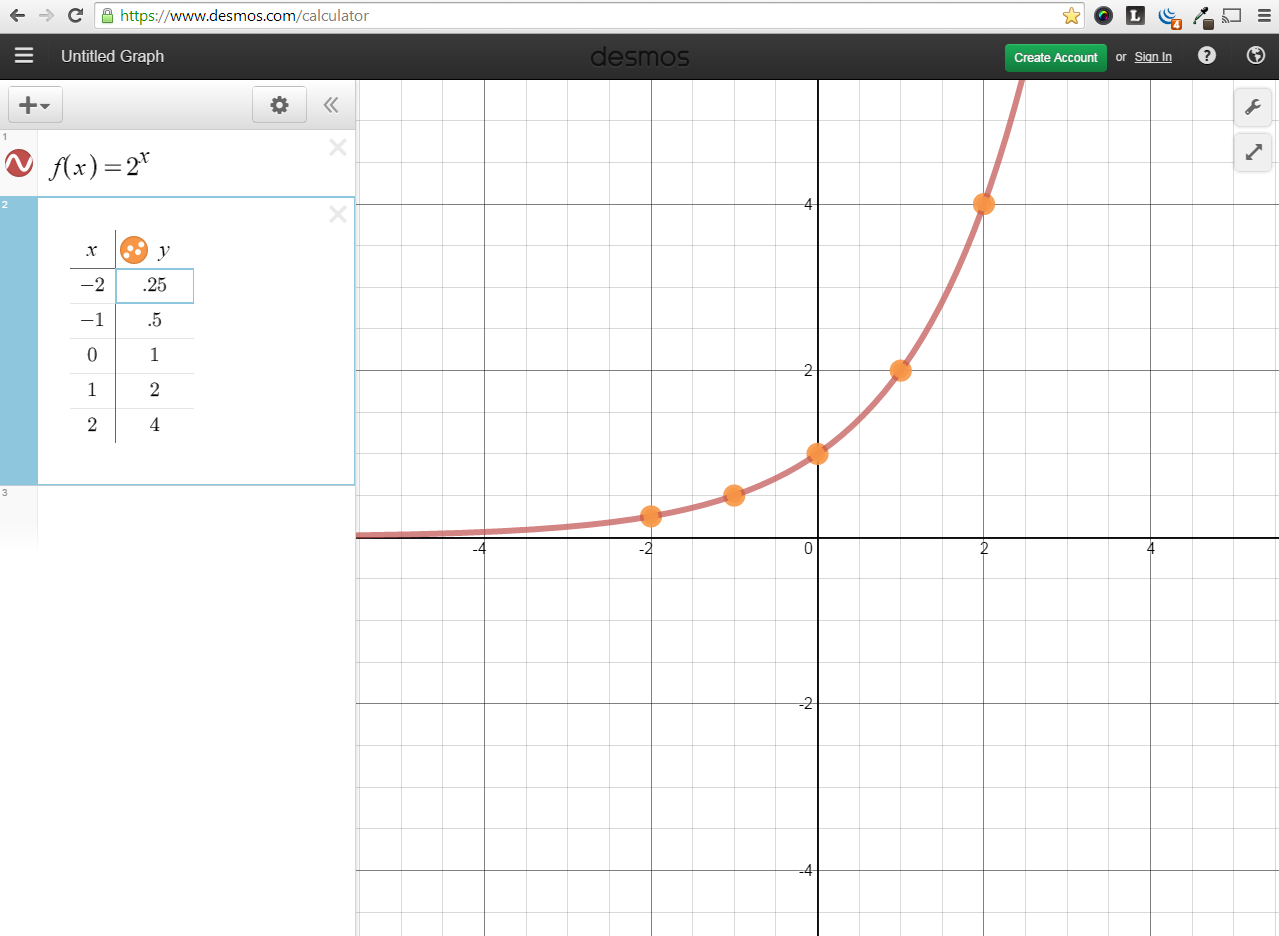Open the language globe menu
Viewport: 1279px width, 936px height.
[x=1256, y=56]
